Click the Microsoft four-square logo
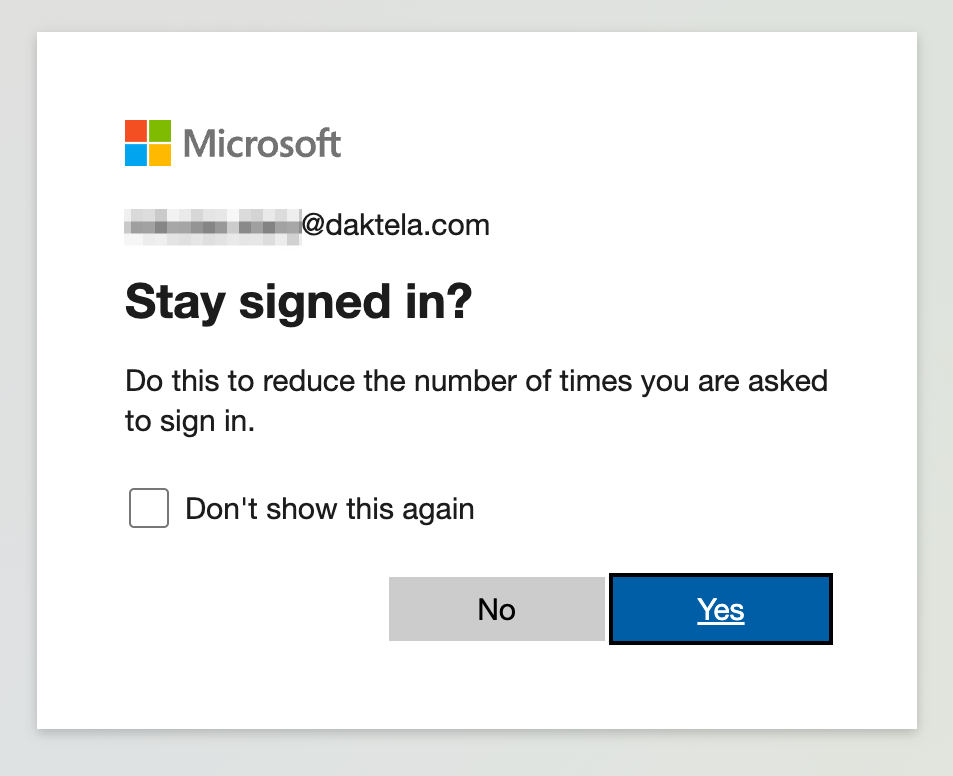Viewport: 953px width, 776px height. (x=147, y=143)
